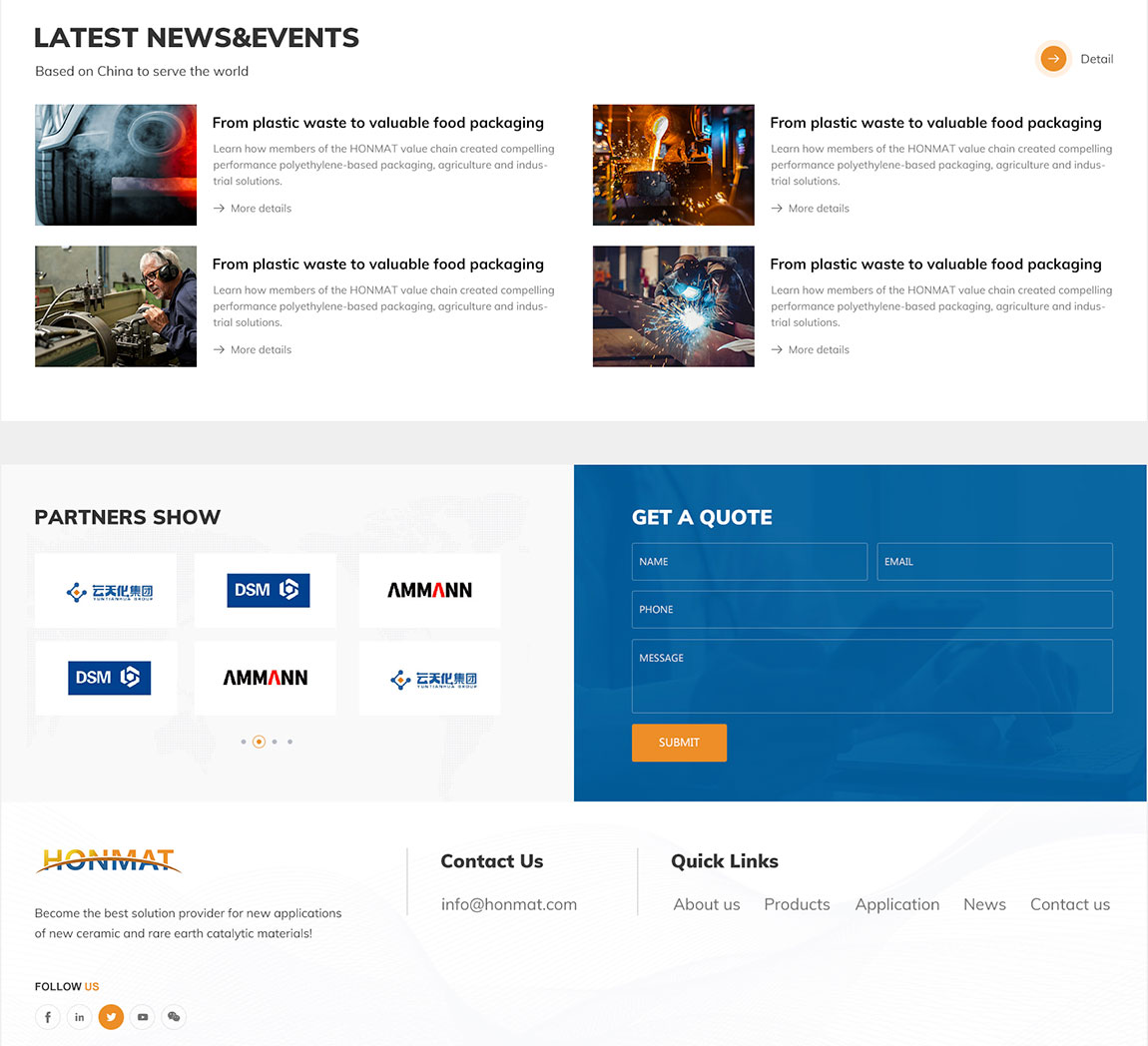Go to About us quick link
This screenshot has width=1148, height=1046.
[707, 904]
